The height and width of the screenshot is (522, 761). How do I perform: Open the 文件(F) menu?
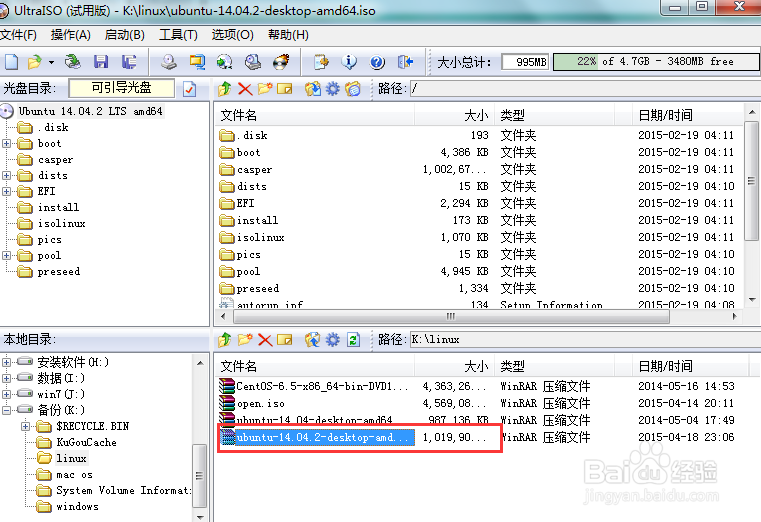(x=18, y=35)
